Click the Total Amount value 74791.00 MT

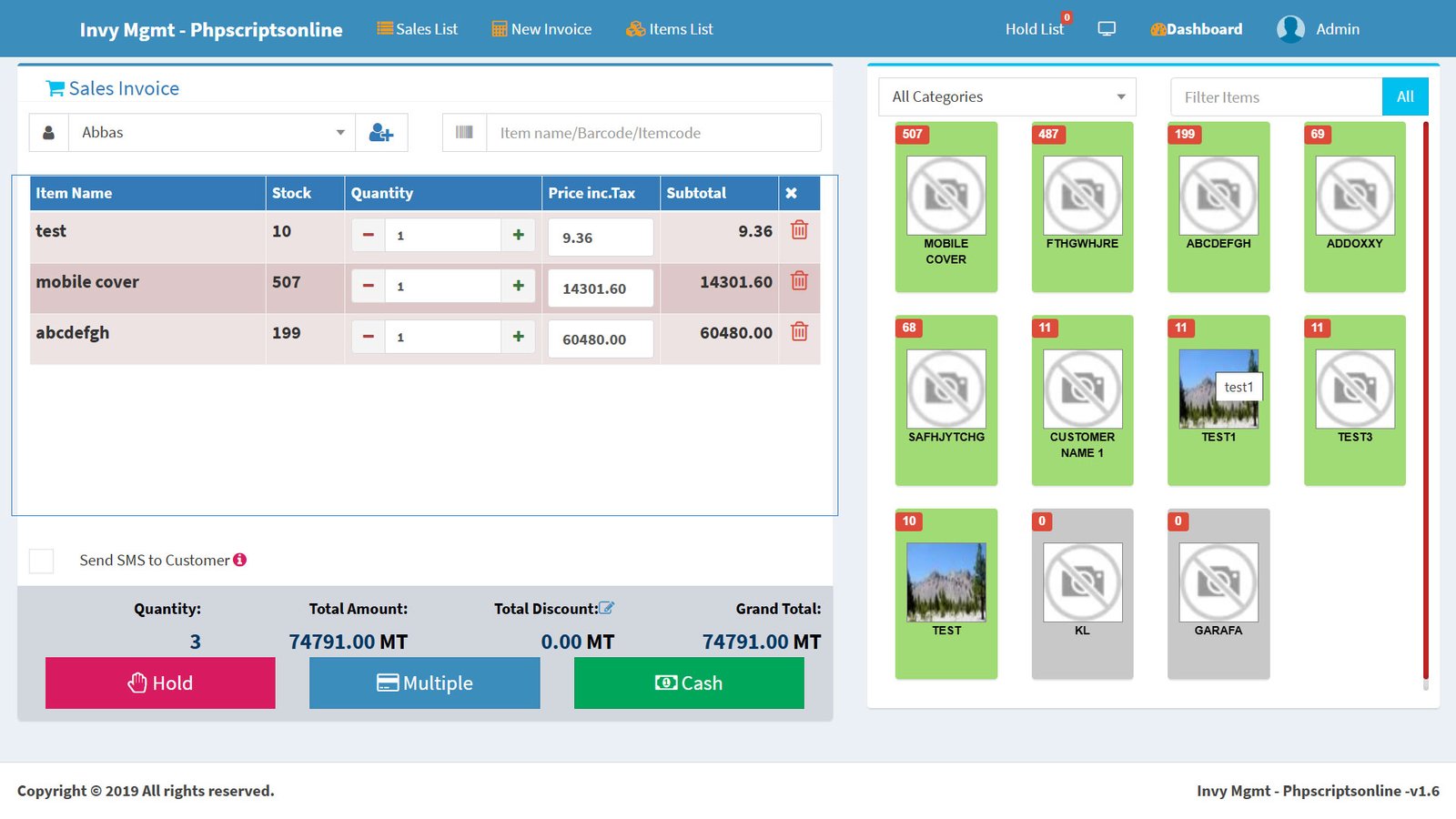click(x=349, y=642)
